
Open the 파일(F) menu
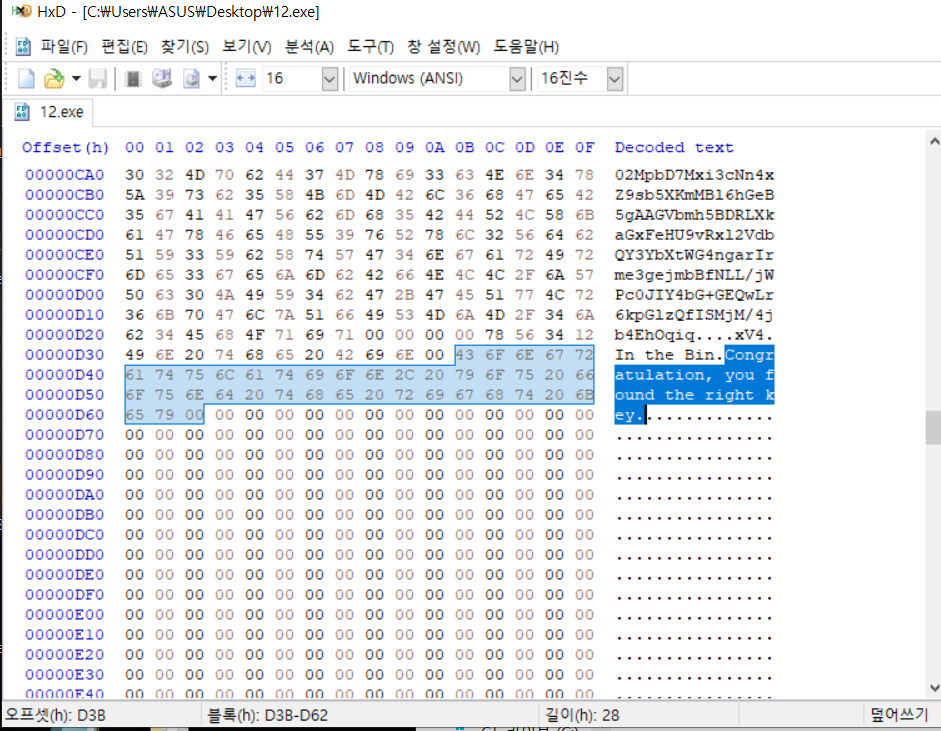[64, 47]
